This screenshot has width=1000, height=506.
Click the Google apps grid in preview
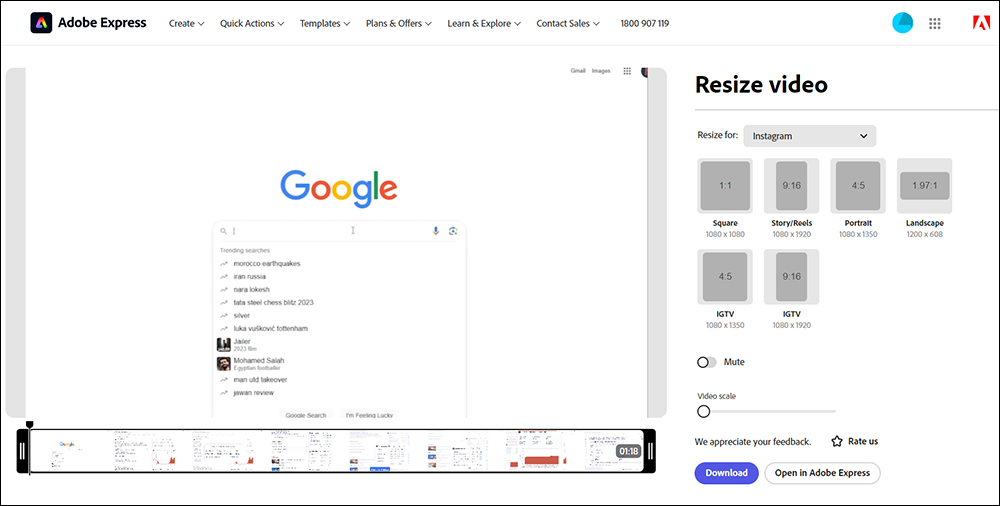point(627,71)
